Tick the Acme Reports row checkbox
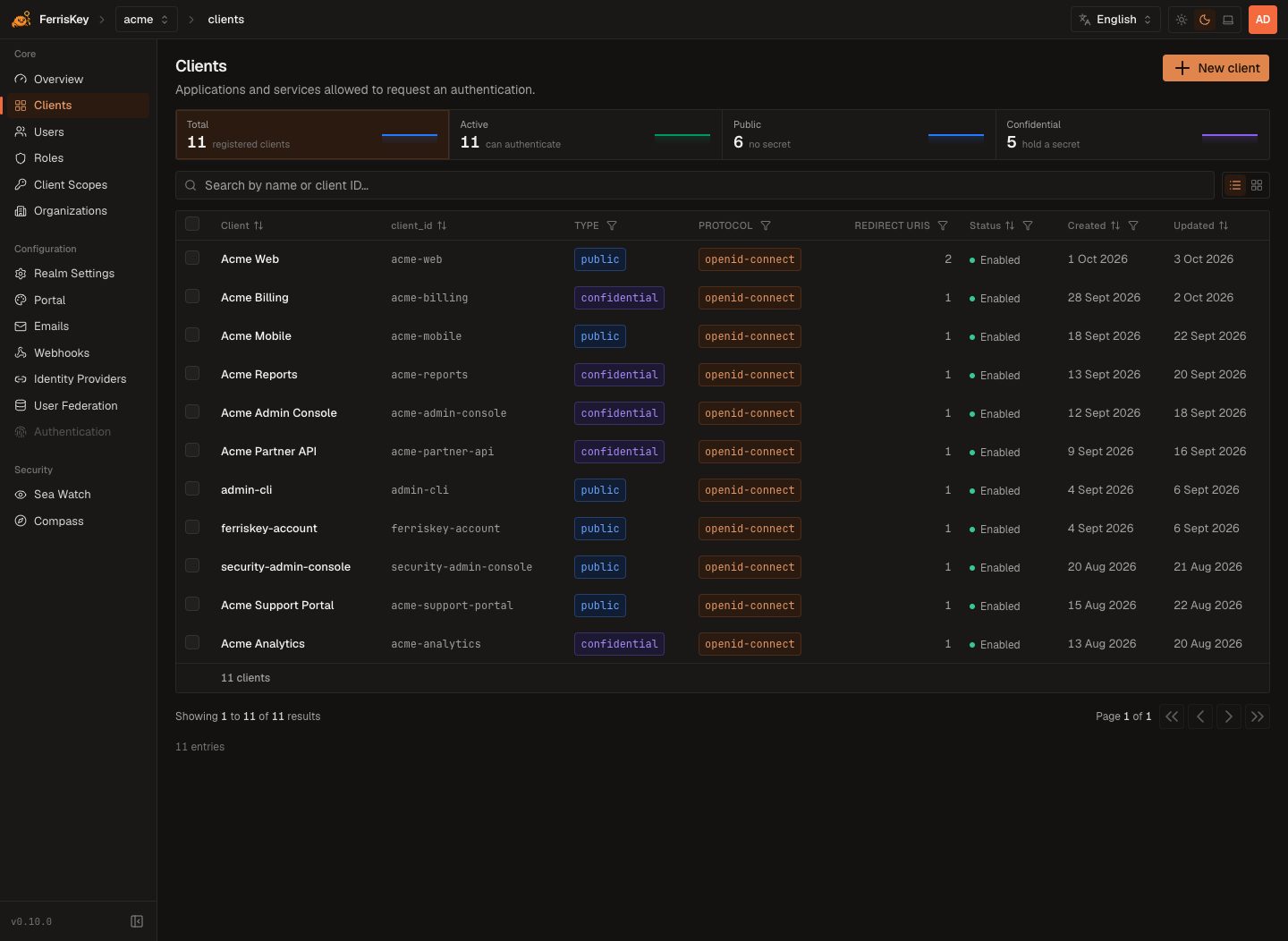This screenshot has height=941, width=1288. click(192, 373)
